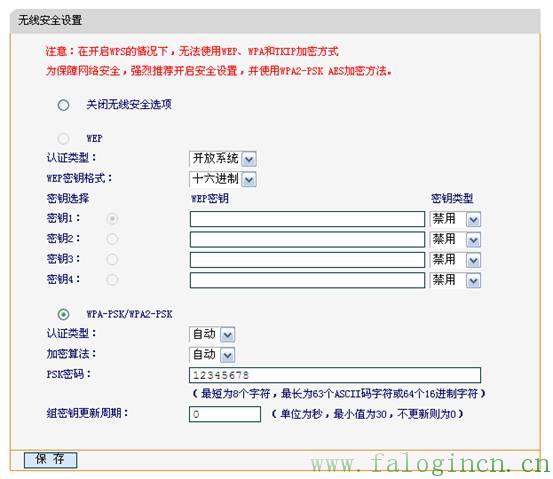Click the WEP密钥格式 label
This screenshot has height=479, width=553.
point(79,178)
